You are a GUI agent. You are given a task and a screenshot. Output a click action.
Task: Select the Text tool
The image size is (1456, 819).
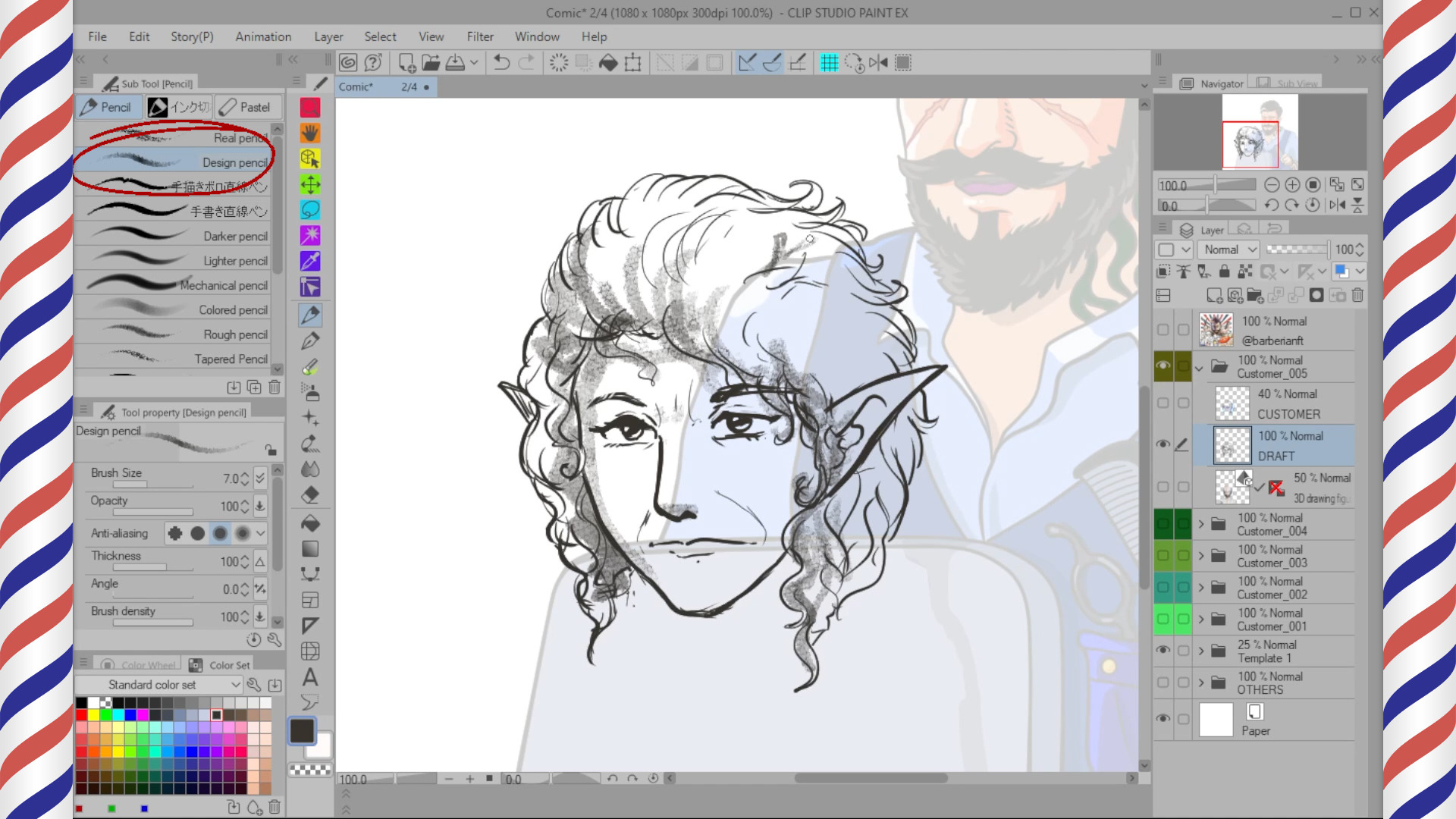click(x=310, y=677)
